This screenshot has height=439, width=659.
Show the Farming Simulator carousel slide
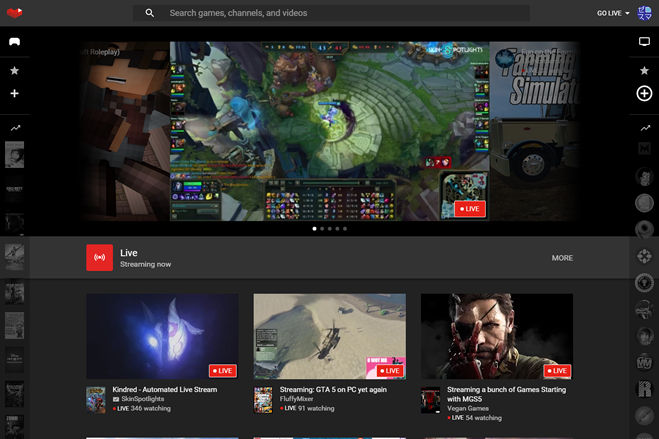[x=535, y=131]
